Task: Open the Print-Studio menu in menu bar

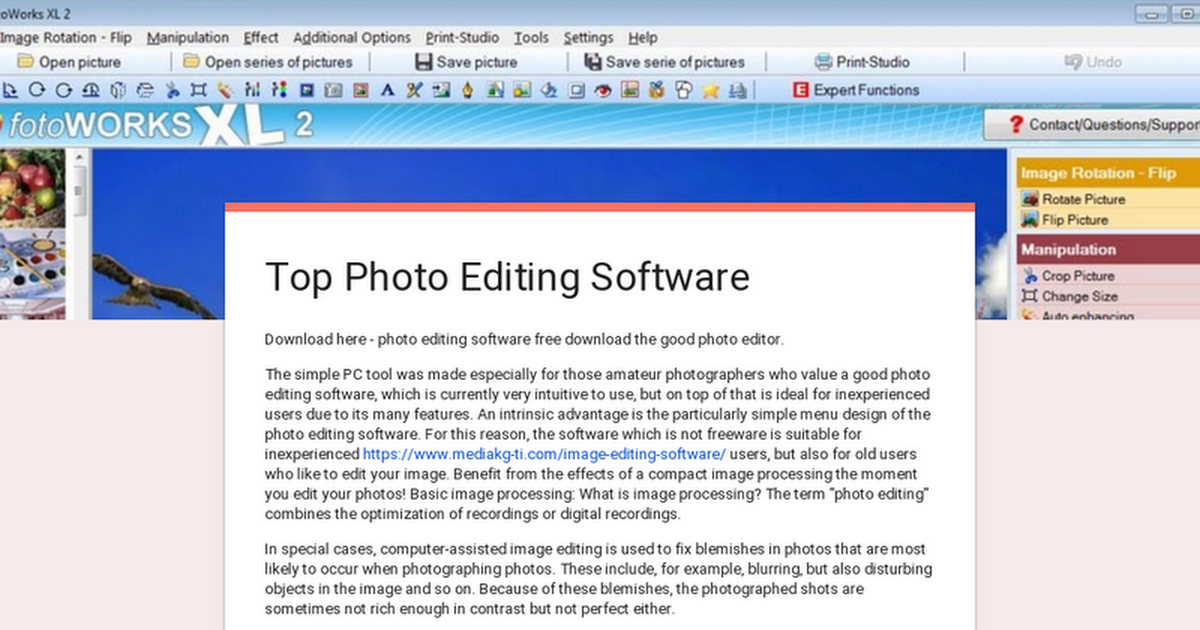Action: tap(462, 38)
